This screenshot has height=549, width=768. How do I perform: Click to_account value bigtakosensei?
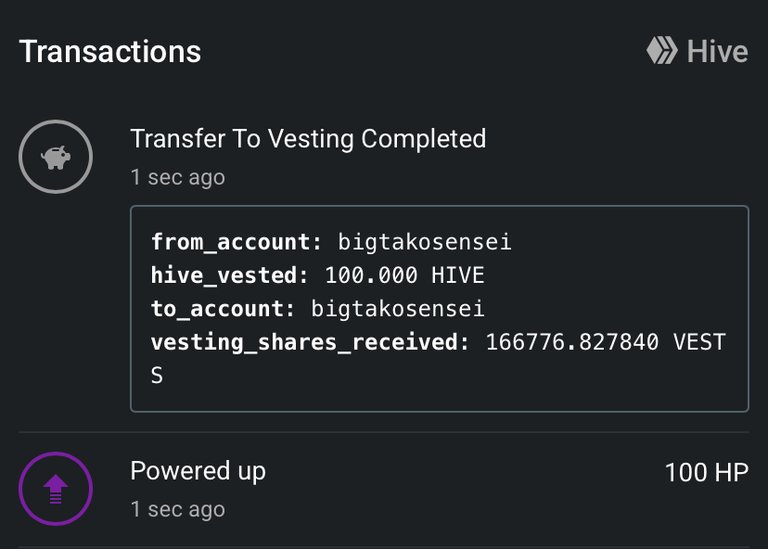[x=398, y=309]
